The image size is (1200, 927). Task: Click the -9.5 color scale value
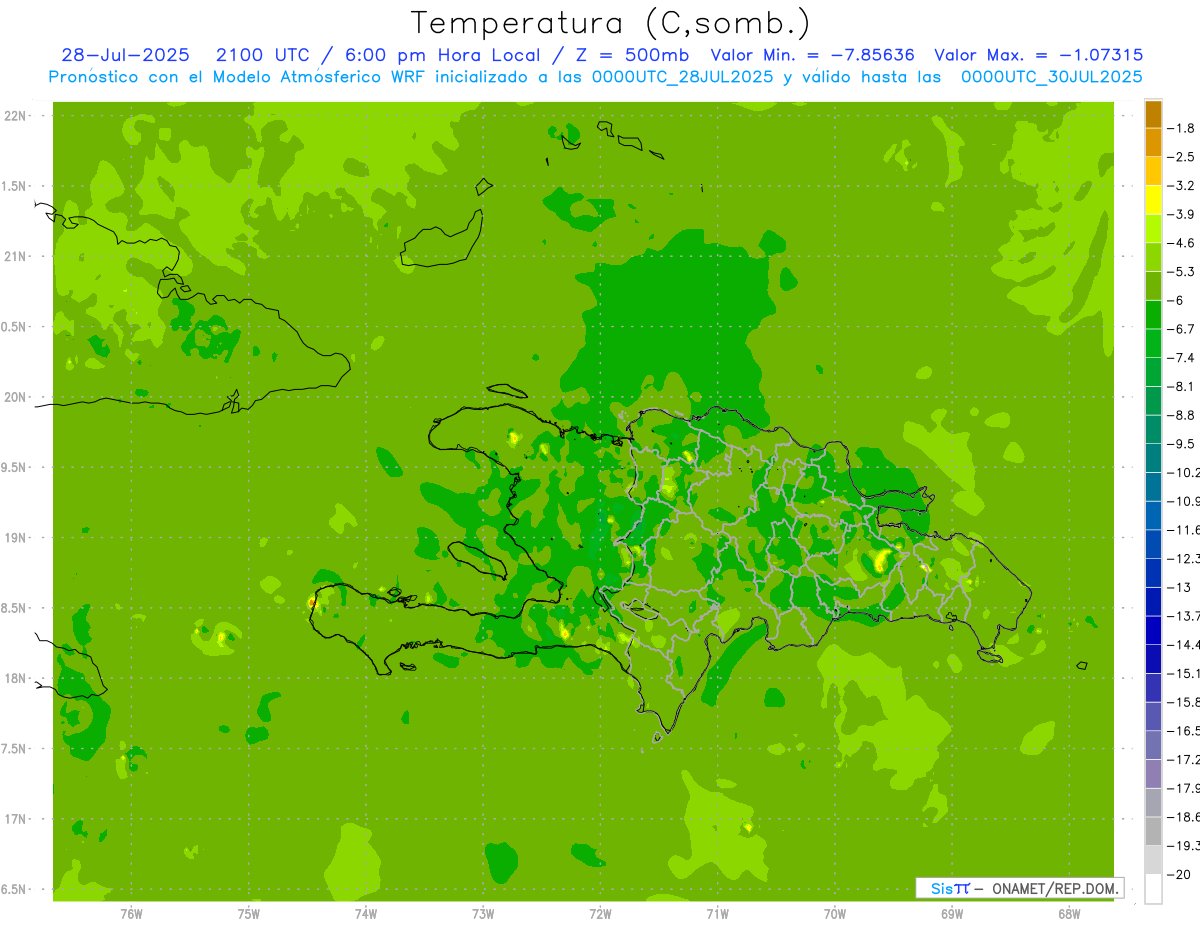(x=1182, y=444)
